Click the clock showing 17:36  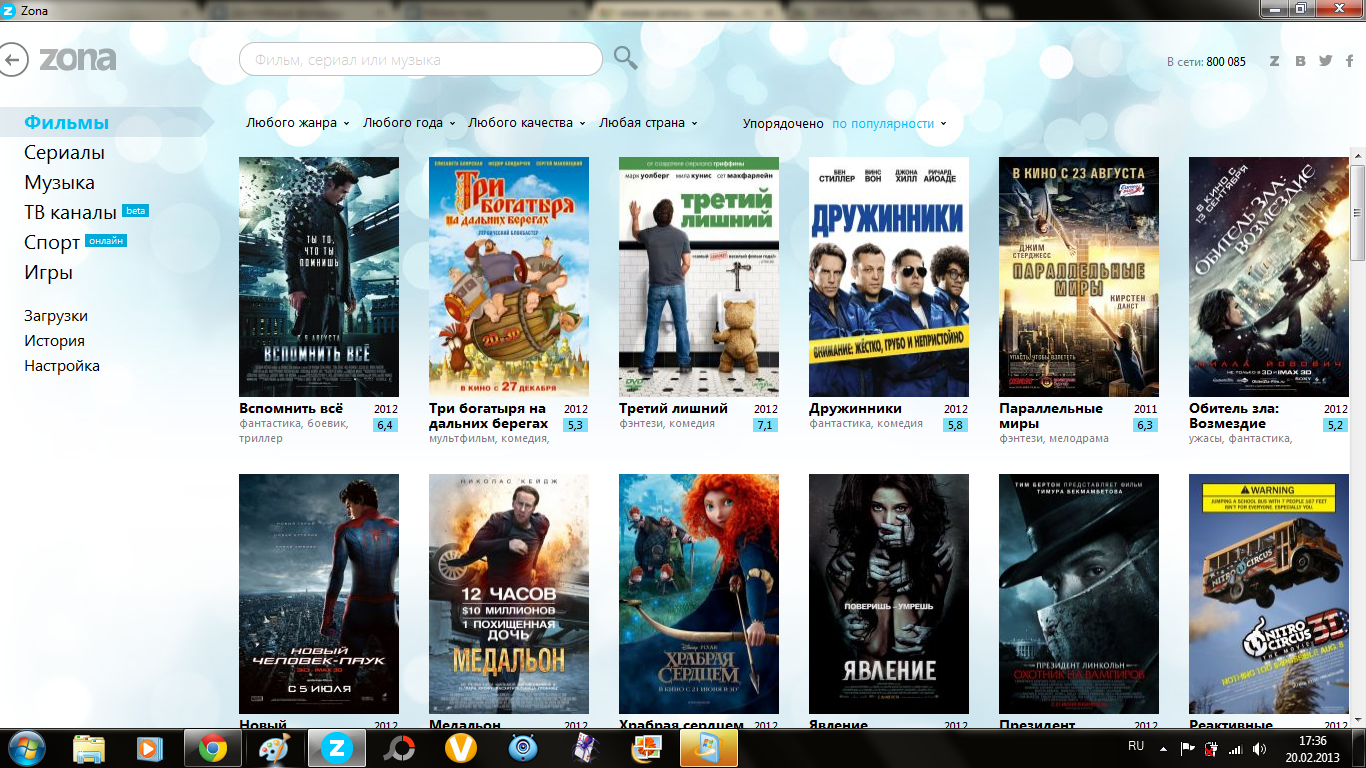(x=1312, y=741)
